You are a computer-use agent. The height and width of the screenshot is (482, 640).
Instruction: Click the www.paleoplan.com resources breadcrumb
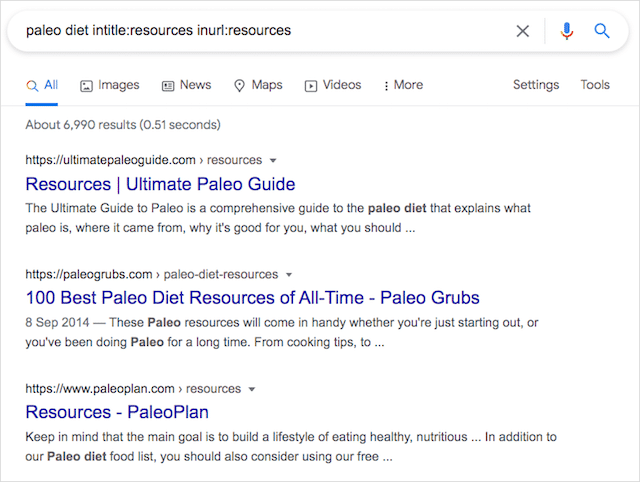[x=133, y=389]
